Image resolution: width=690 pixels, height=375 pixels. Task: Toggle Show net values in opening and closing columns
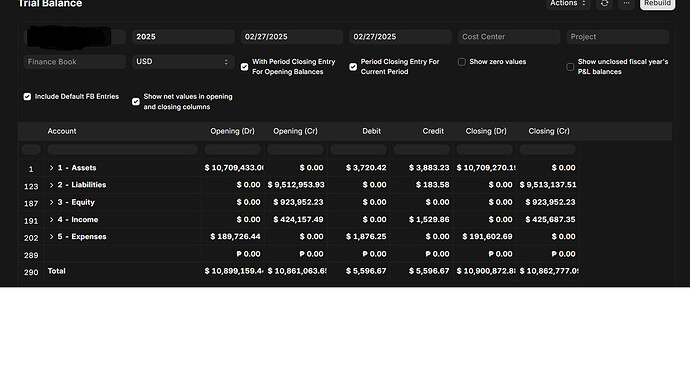pyautogui.click(x=136, y=102)
